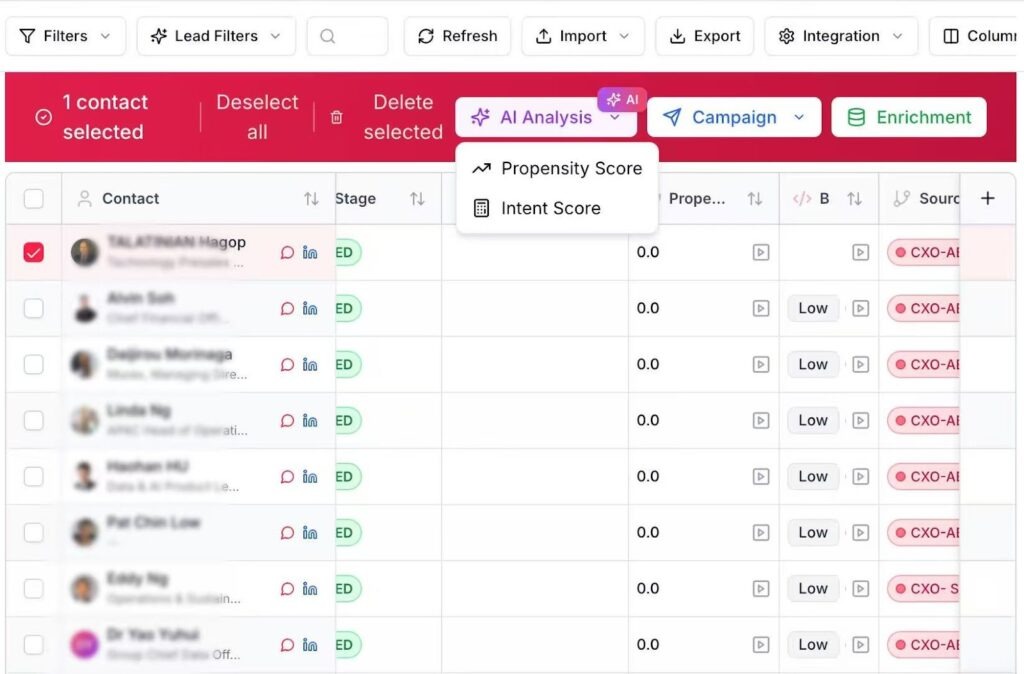Sort by the Contact column

[311, 199]
